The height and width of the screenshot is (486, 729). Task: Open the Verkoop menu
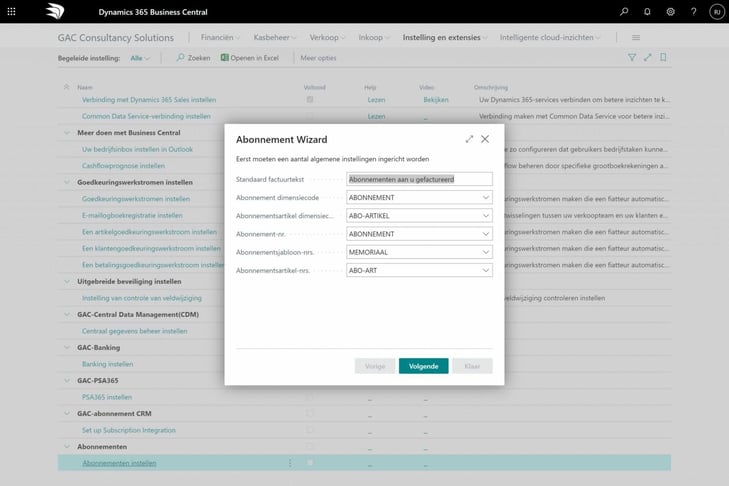tap(327, 38)
